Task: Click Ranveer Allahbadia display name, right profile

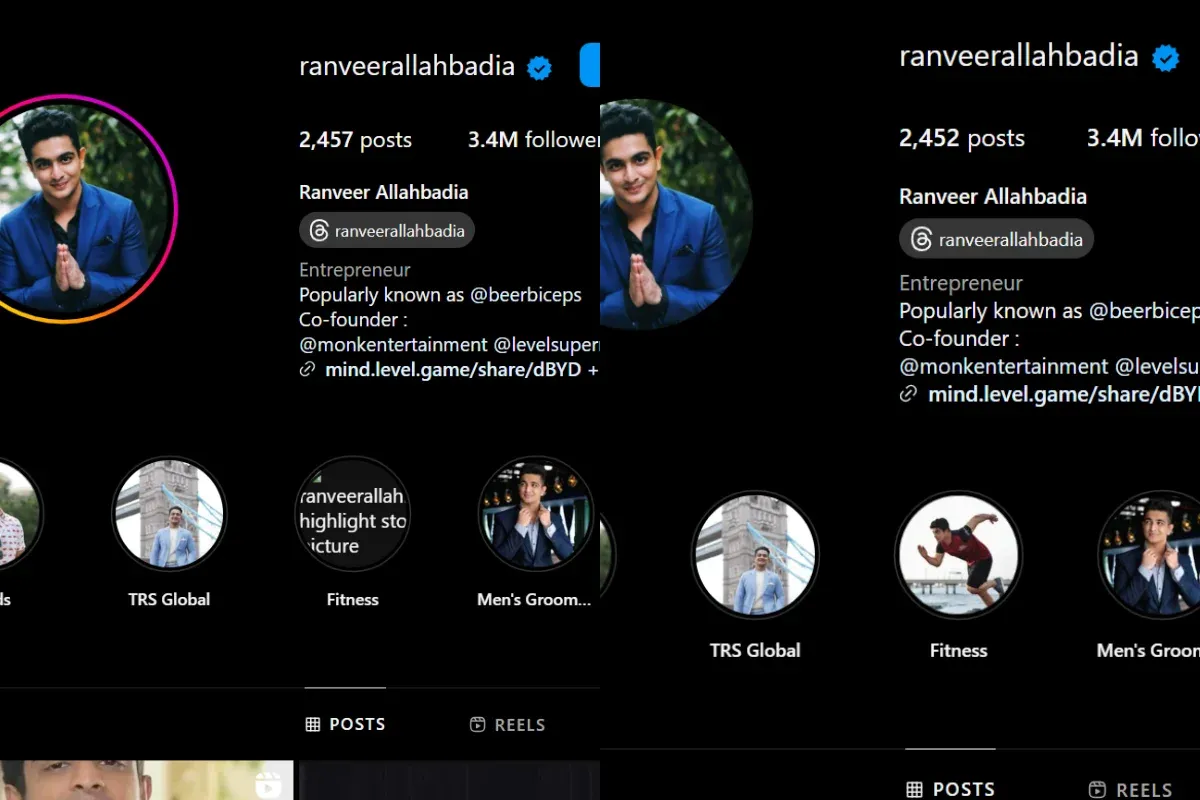Action: (993, 196)
